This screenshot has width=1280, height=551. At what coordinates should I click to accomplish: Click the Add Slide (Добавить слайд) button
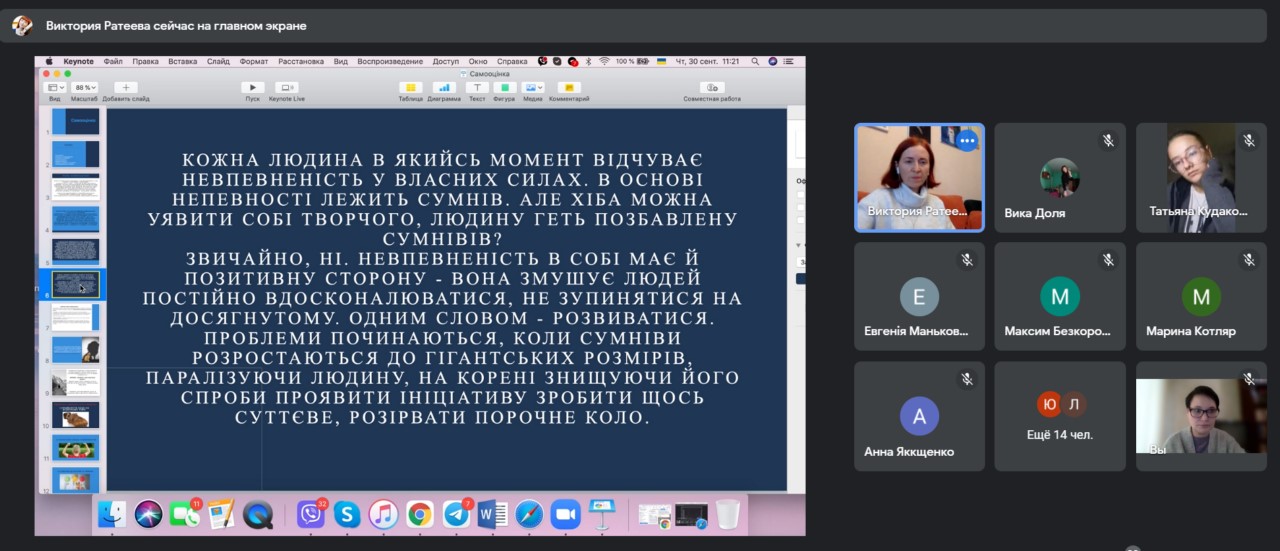point(126,88)
